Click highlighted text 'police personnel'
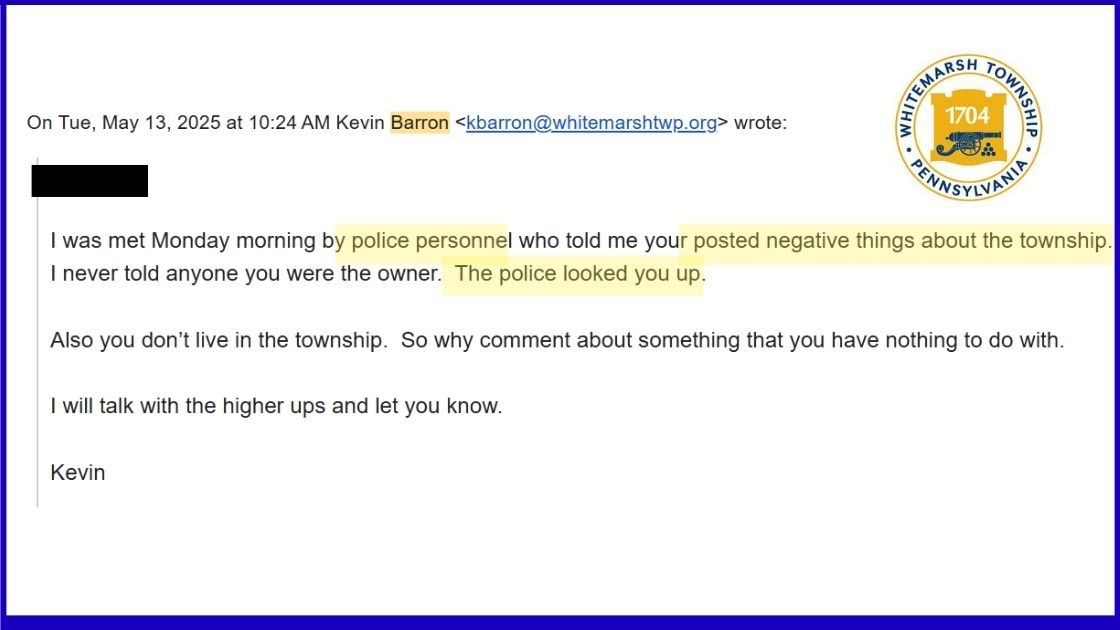This screenshot has height=630, width=1120. [x=429, y=241]
